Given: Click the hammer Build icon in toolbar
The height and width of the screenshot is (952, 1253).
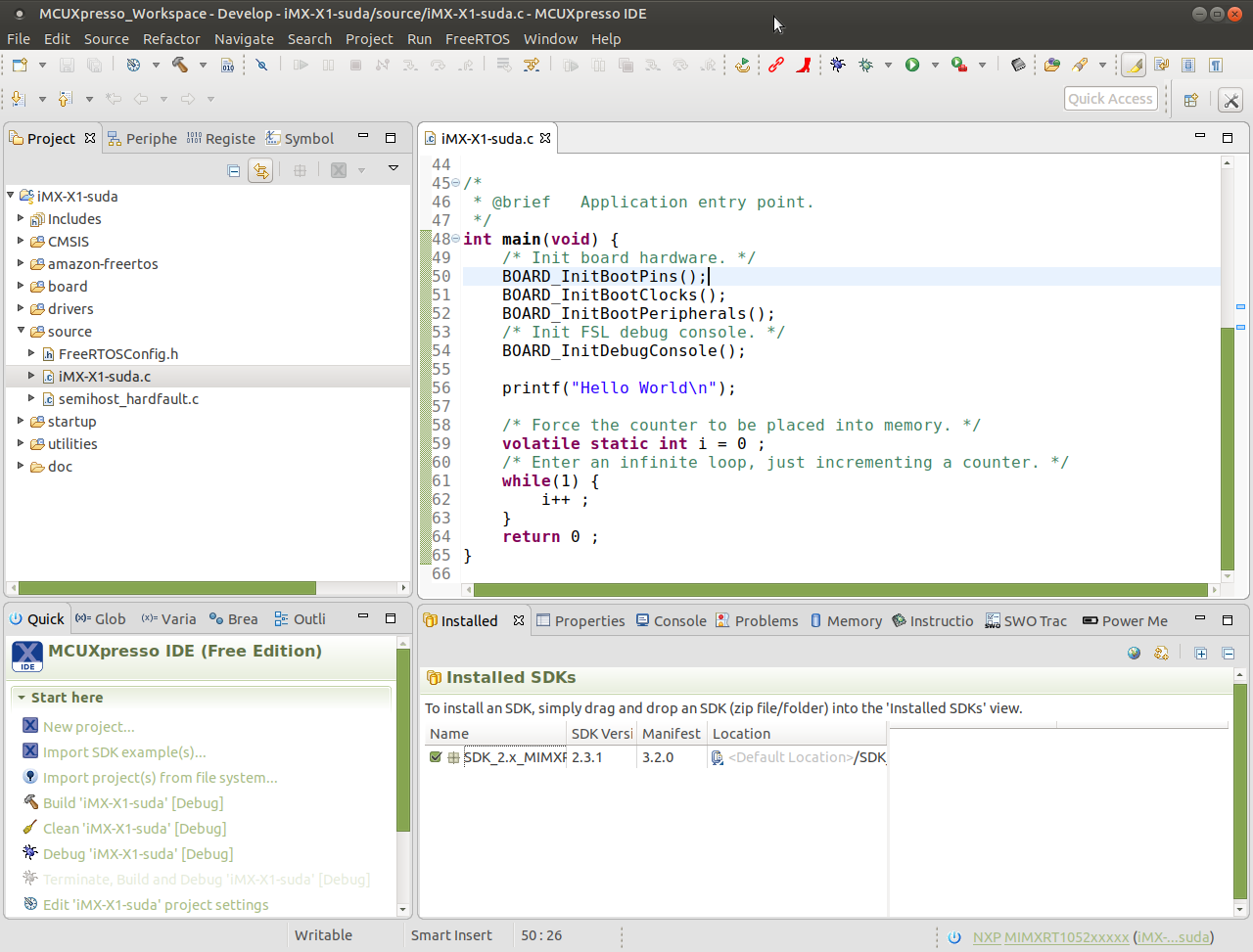Looking at the screenshot, I should pyautogui.click(x=180, y=65).
